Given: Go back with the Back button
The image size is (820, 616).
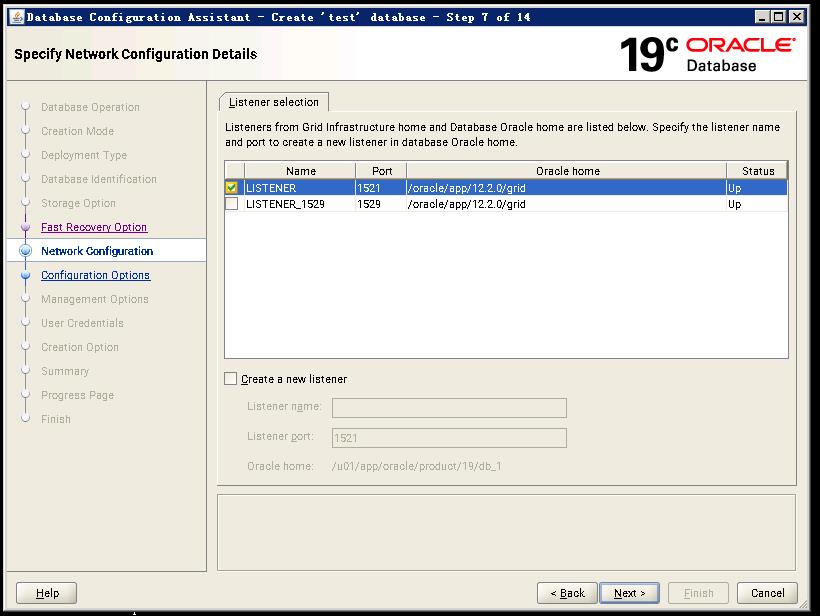Looking at the screenshot, I should click(x=567, y=593).
